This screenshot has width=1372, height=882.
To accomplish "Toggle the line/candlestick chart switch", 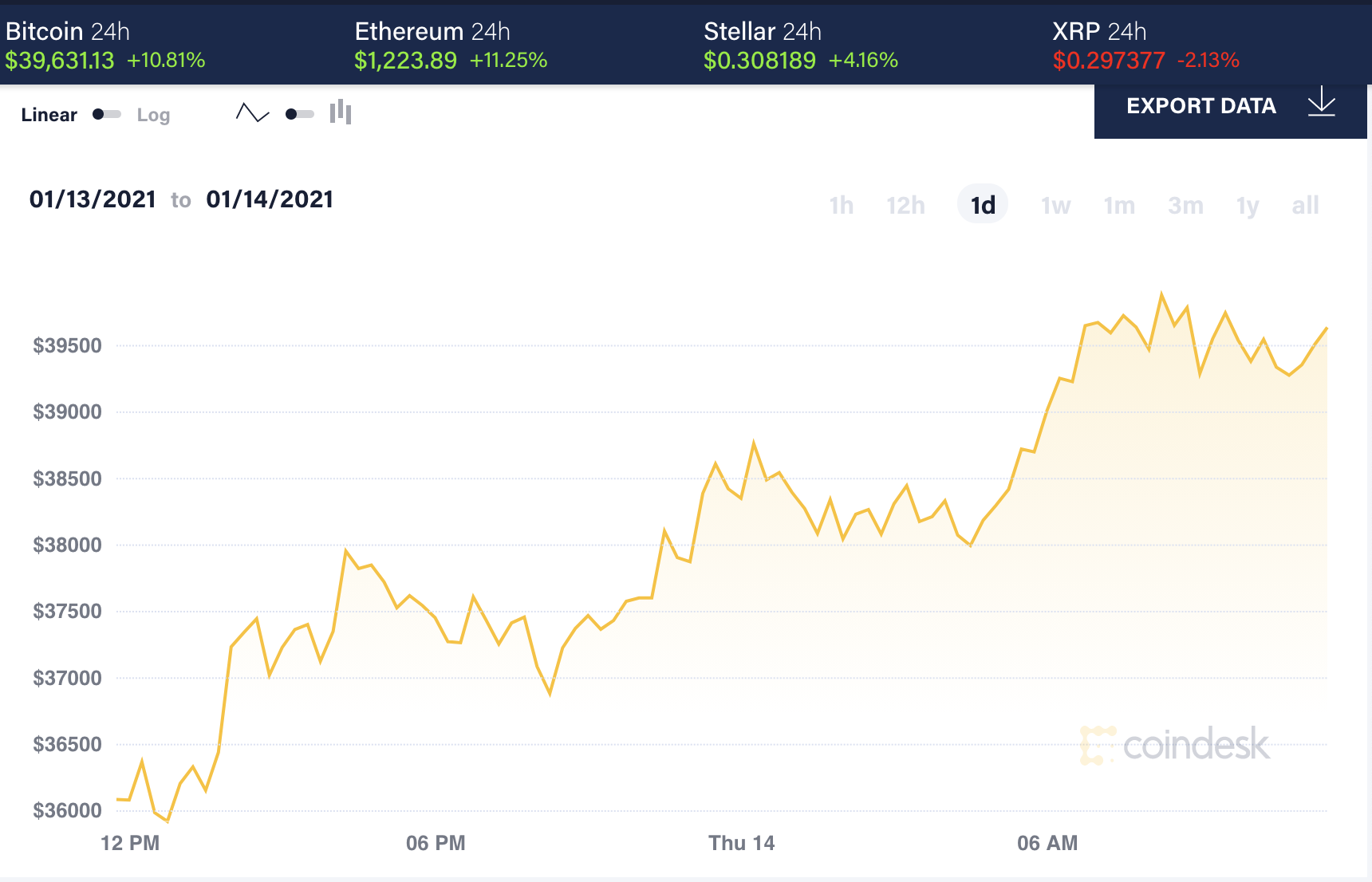I will click(x=299, y=114).
